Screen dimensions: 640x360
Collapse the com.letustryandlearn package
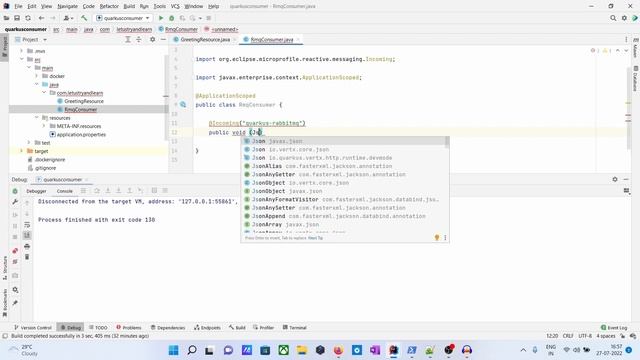click(44, 93)
